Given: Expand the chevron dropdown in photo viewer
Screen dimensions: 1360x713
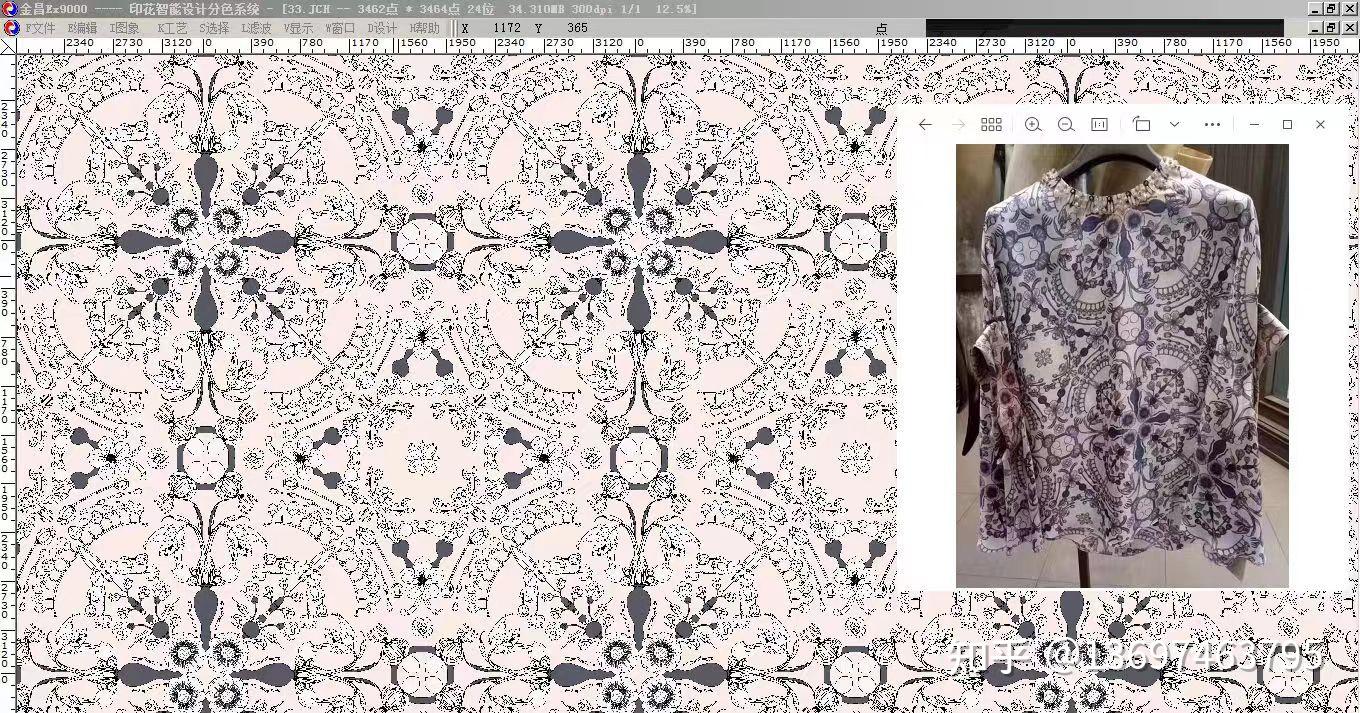Looking at the screenshot, I should coord(1175,124).
